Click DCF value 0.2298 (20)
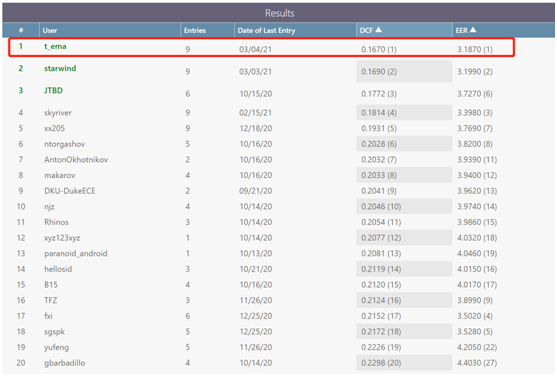 click(381, 363)
